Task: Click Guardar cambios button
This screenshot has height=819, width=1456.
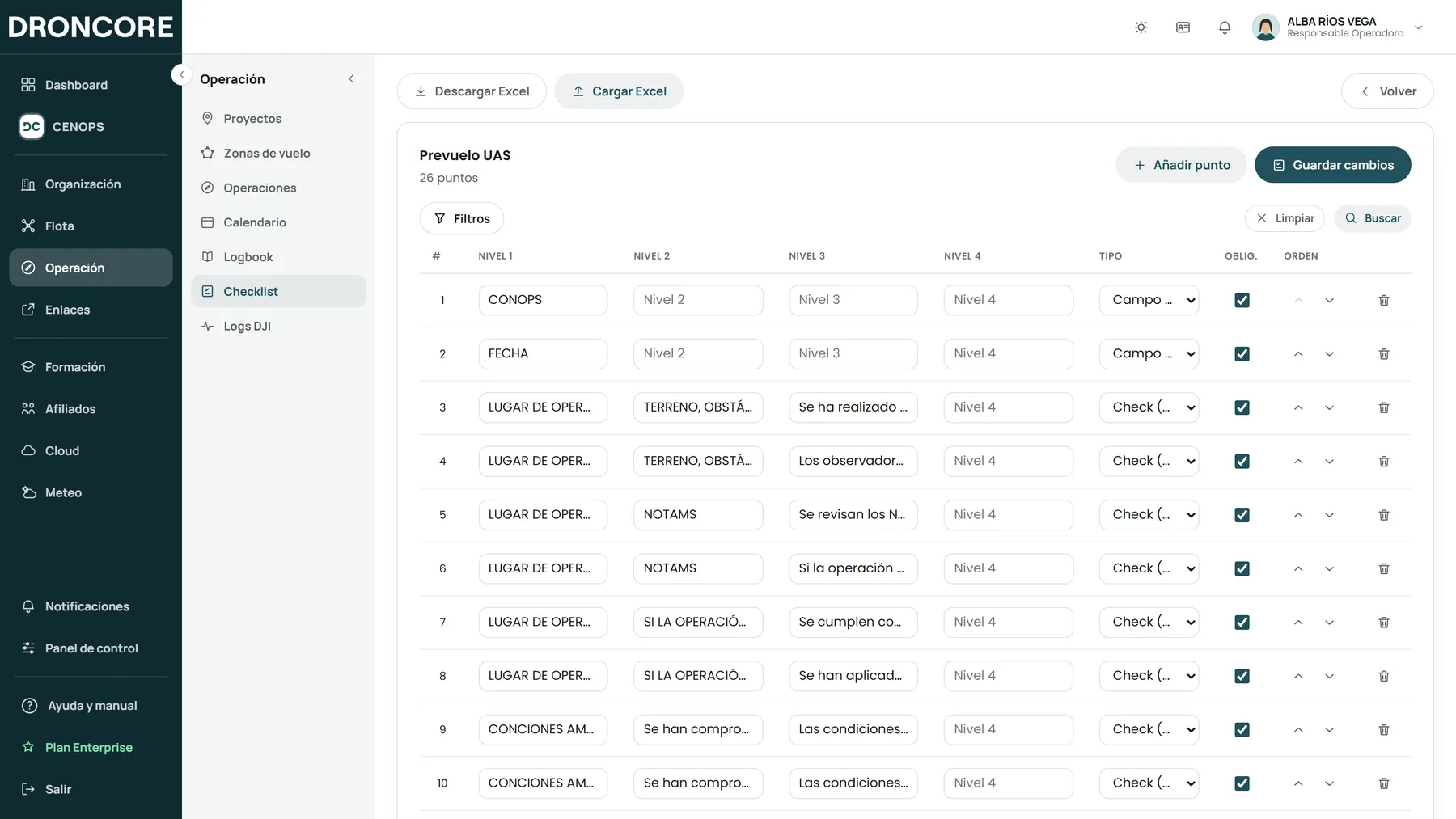Action: 1333,165
